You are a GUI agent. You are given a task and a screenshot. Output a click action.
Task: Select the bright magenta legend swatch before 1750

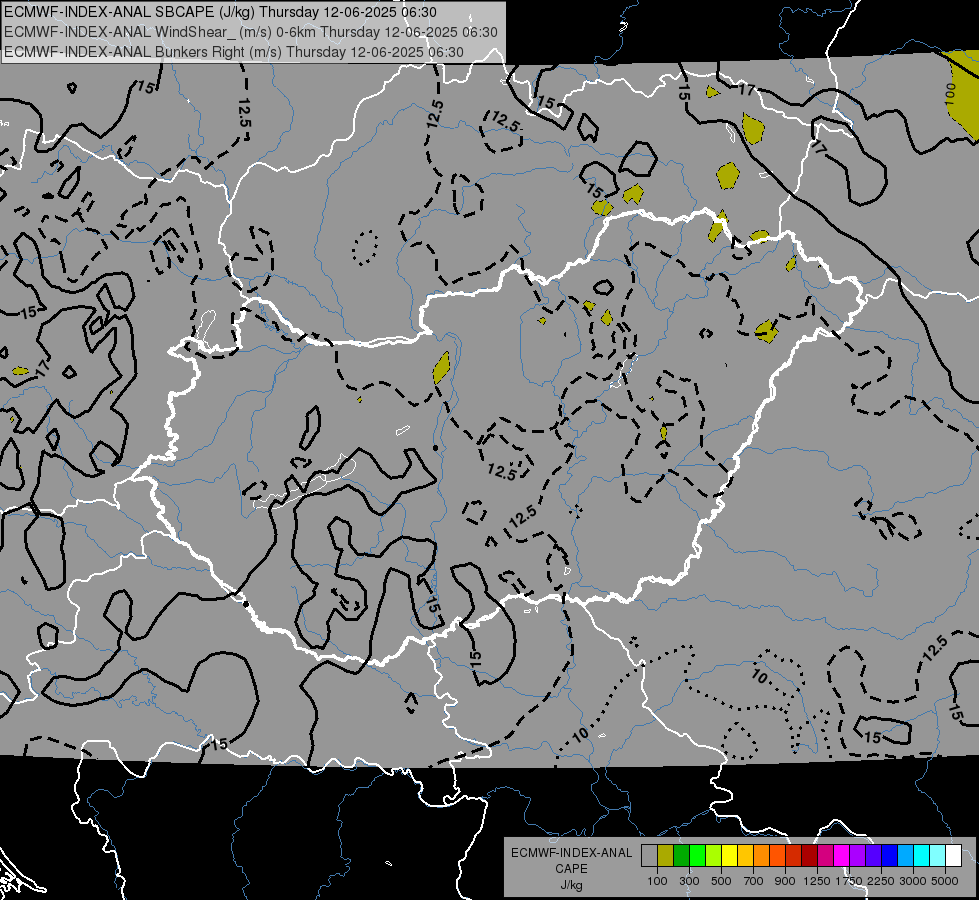click(x=842, y=855)
